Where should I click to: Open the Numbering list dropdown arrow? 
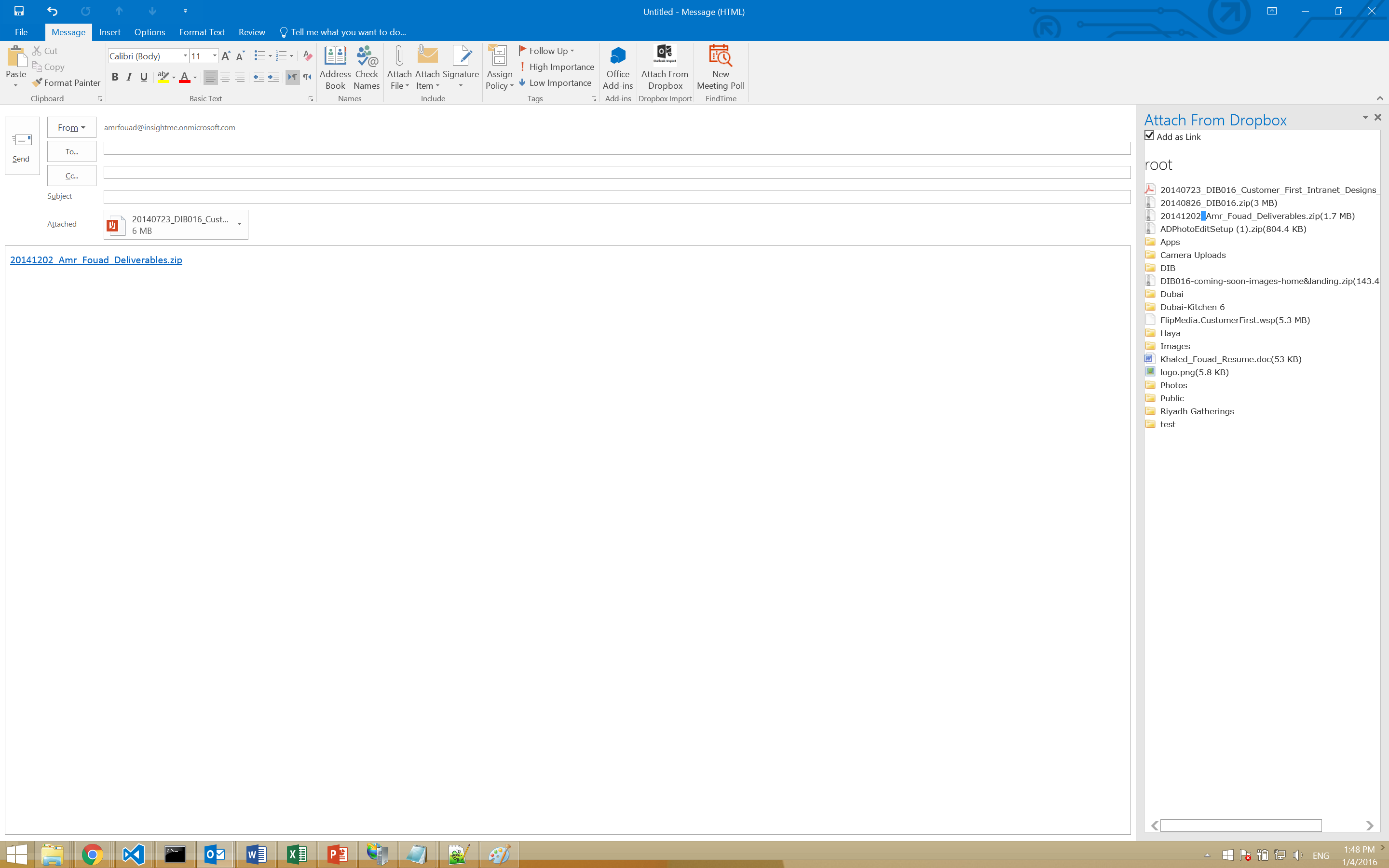point(292,55)
